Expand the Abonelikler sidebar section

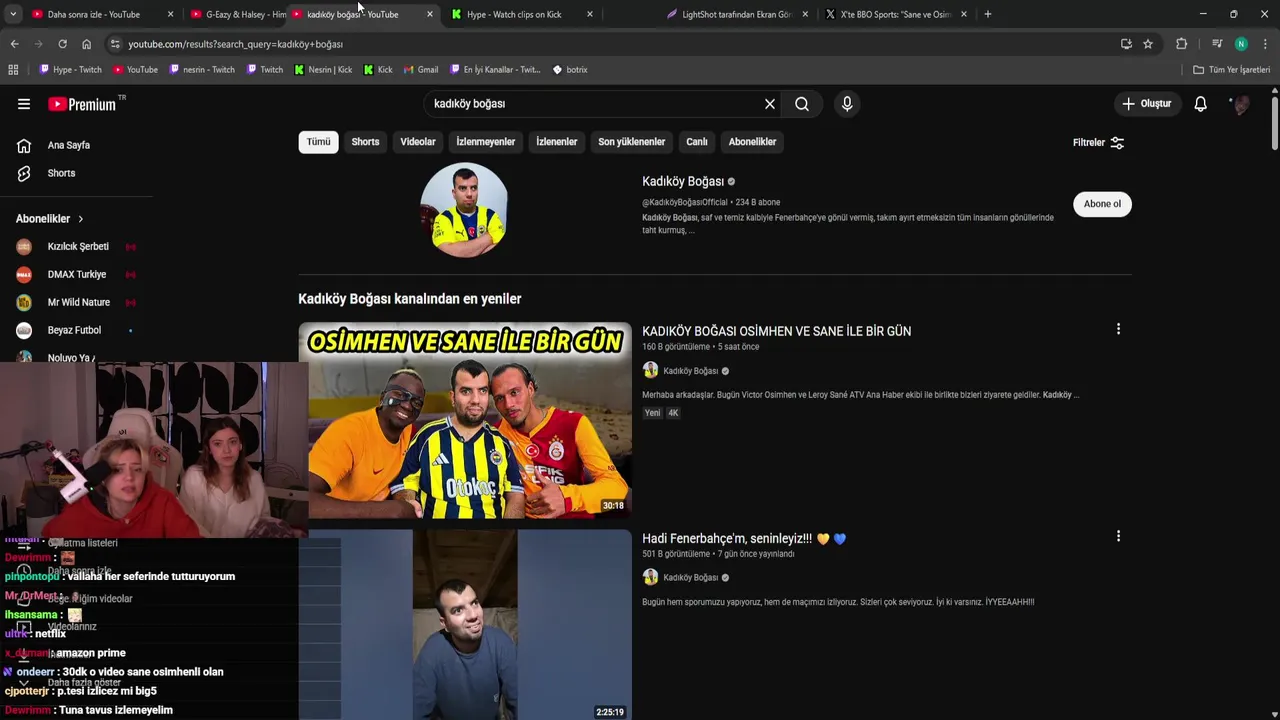(50, 219)
